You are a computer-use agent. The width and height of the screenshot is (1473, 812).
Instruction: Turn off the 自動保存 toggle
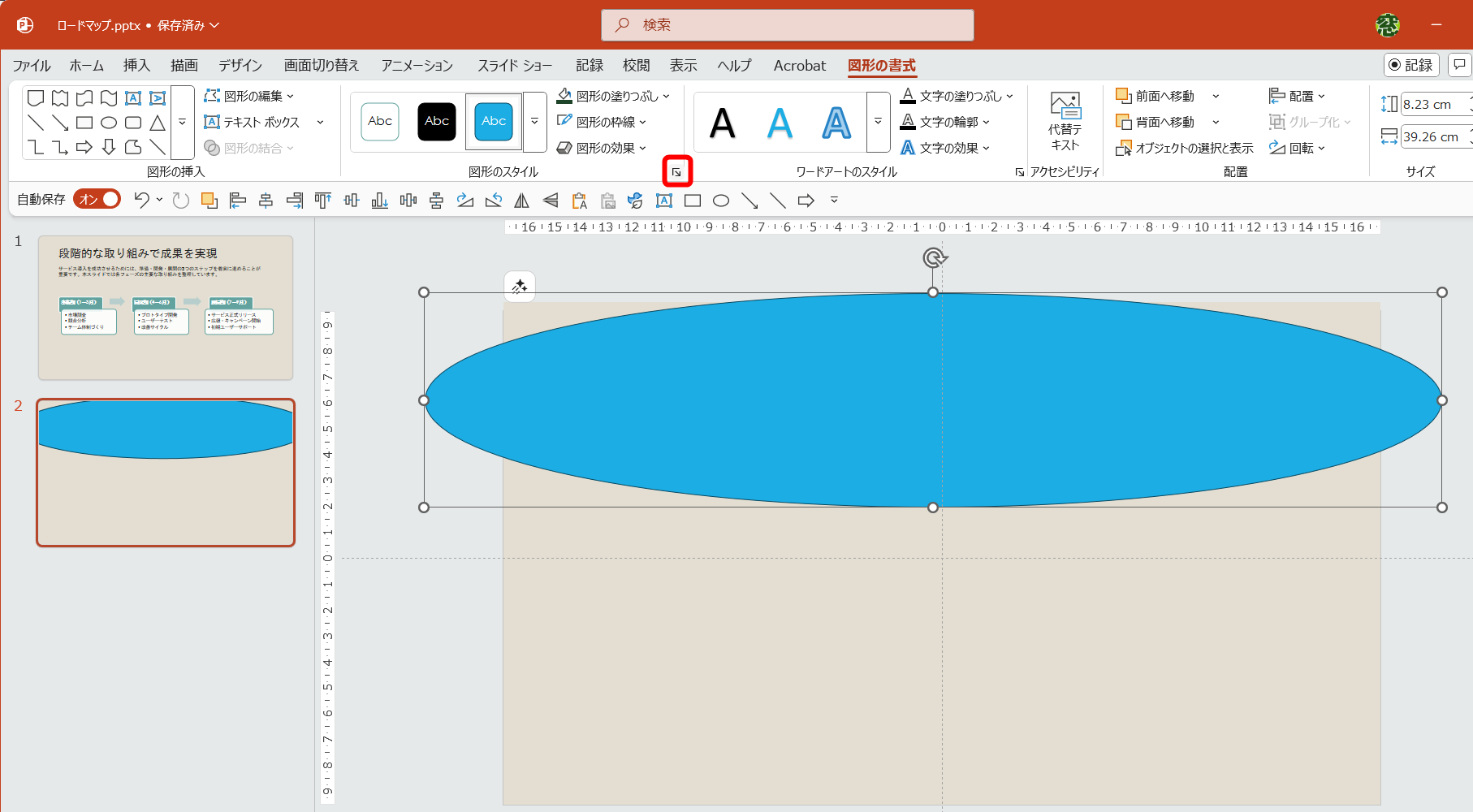[97, 199]
